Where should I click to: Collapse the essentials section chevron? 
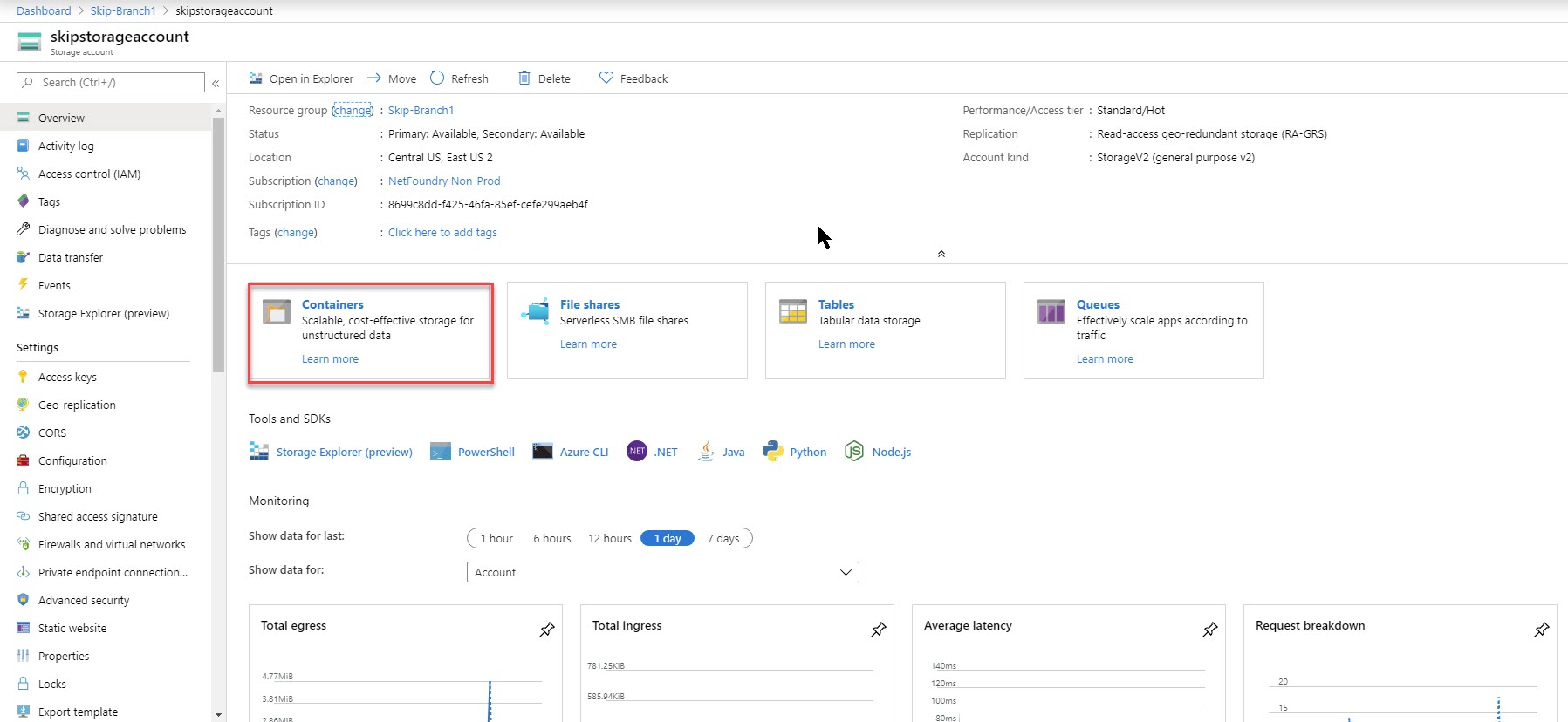point(941,254)
